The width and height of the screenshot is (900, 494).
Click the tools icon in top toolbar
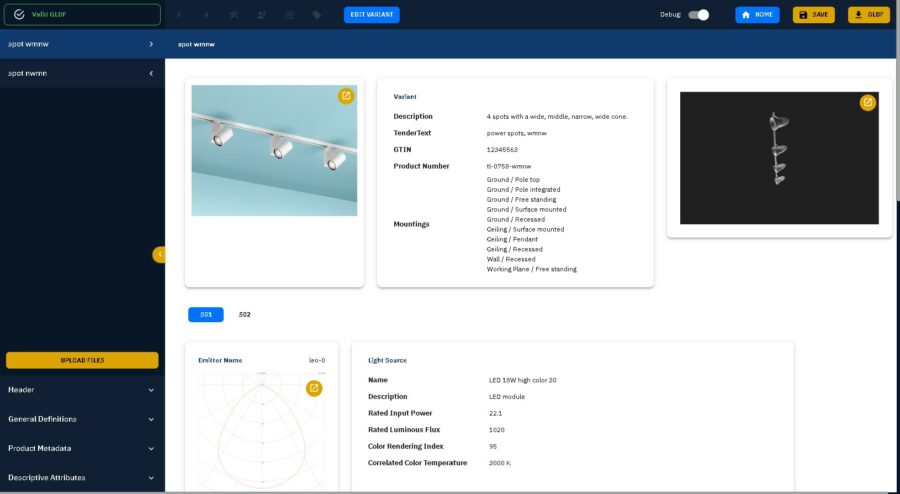click(x=234, y=15)
